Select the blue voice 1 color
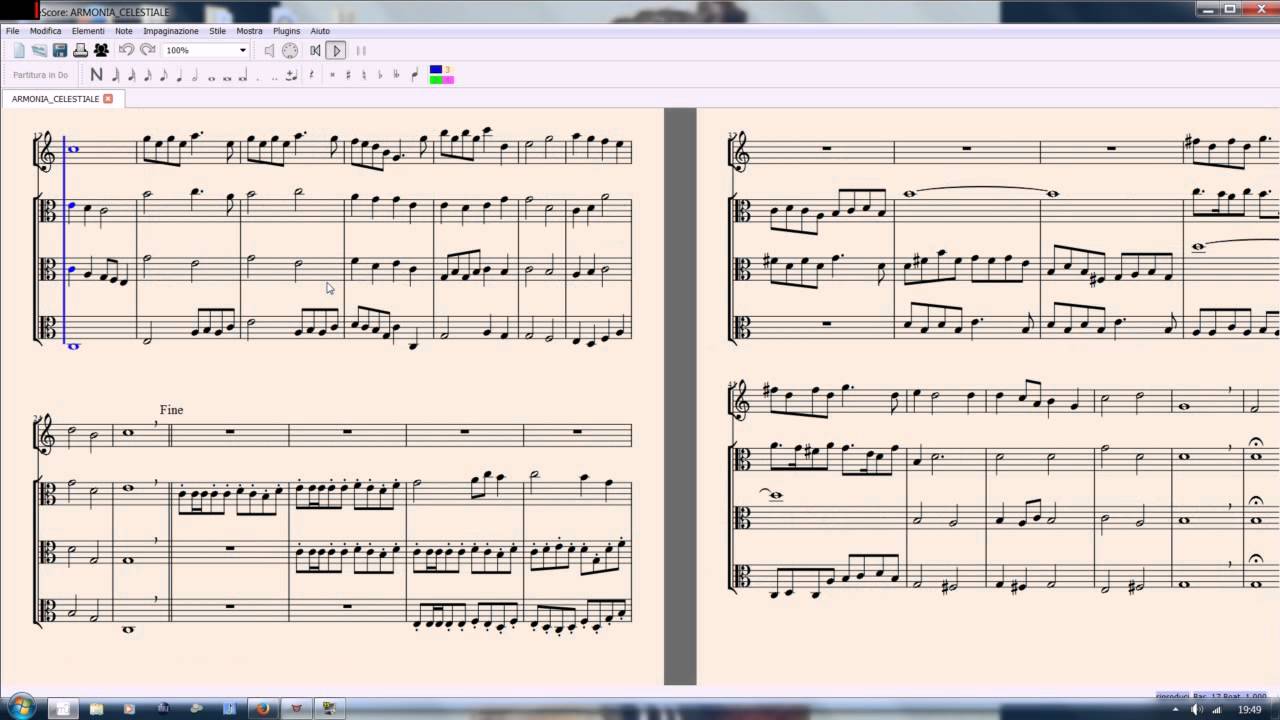 coord(436,70)
